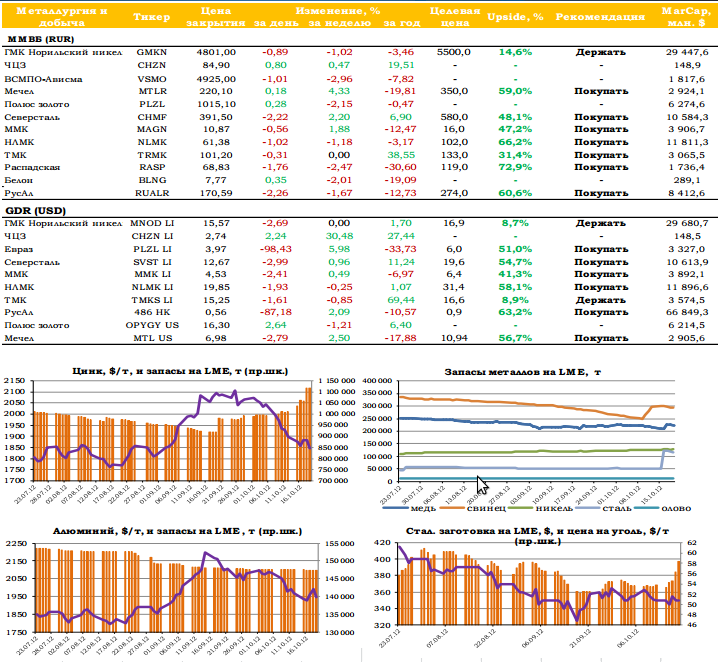Click 'Покупать' in the MTLR row
The height and width of the screenshot is (666, 718).
(601, 91)
